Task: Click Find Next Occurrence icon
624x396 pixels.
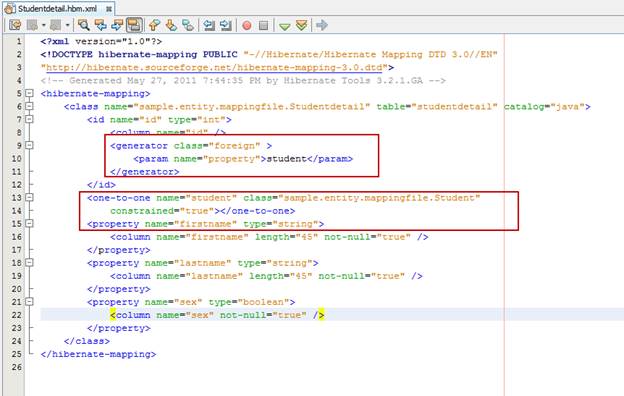Action: coord(117,25)
